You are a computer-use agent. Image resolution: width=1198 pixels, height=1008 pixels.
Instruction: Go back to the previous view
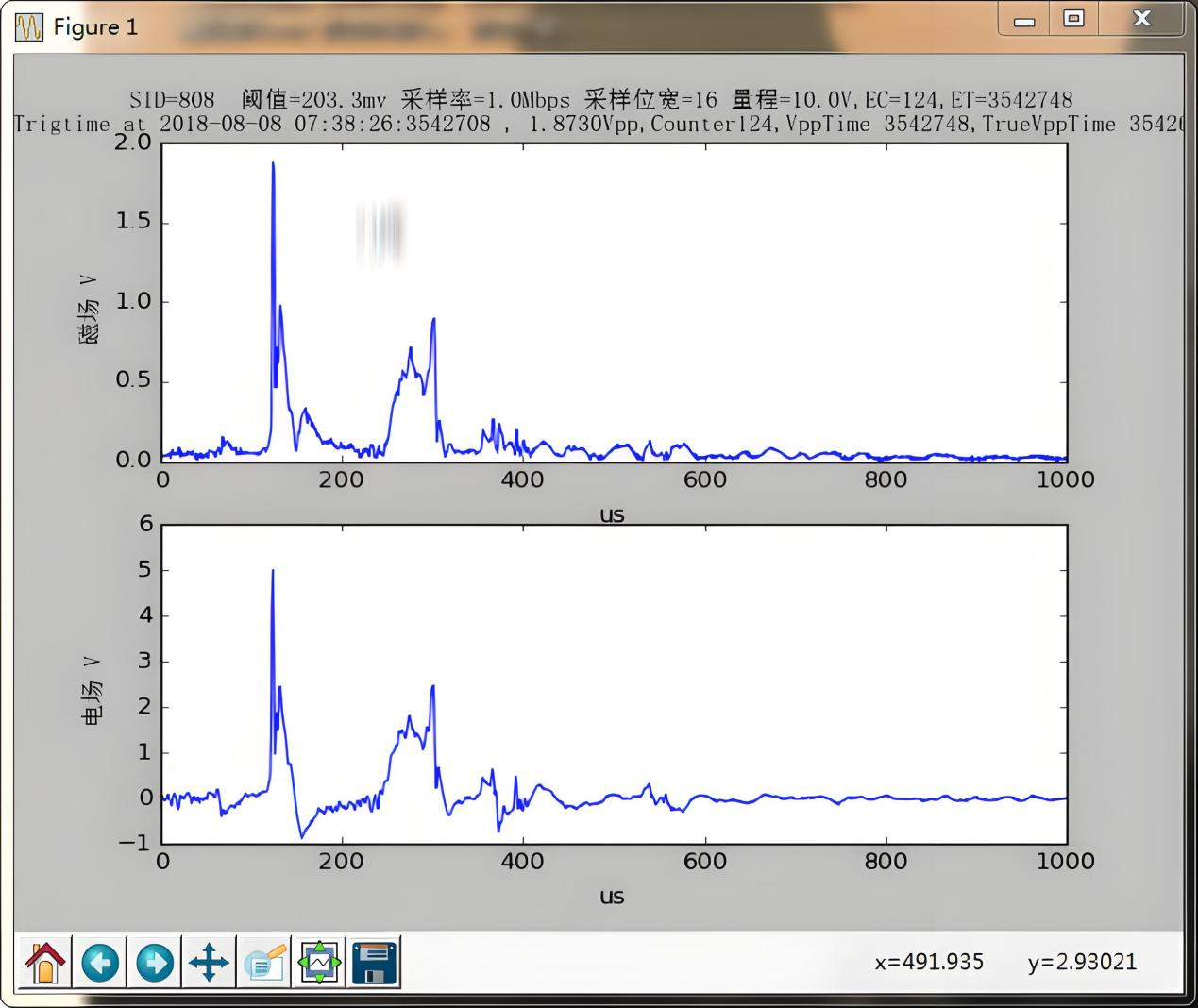(x=100, y=963)
